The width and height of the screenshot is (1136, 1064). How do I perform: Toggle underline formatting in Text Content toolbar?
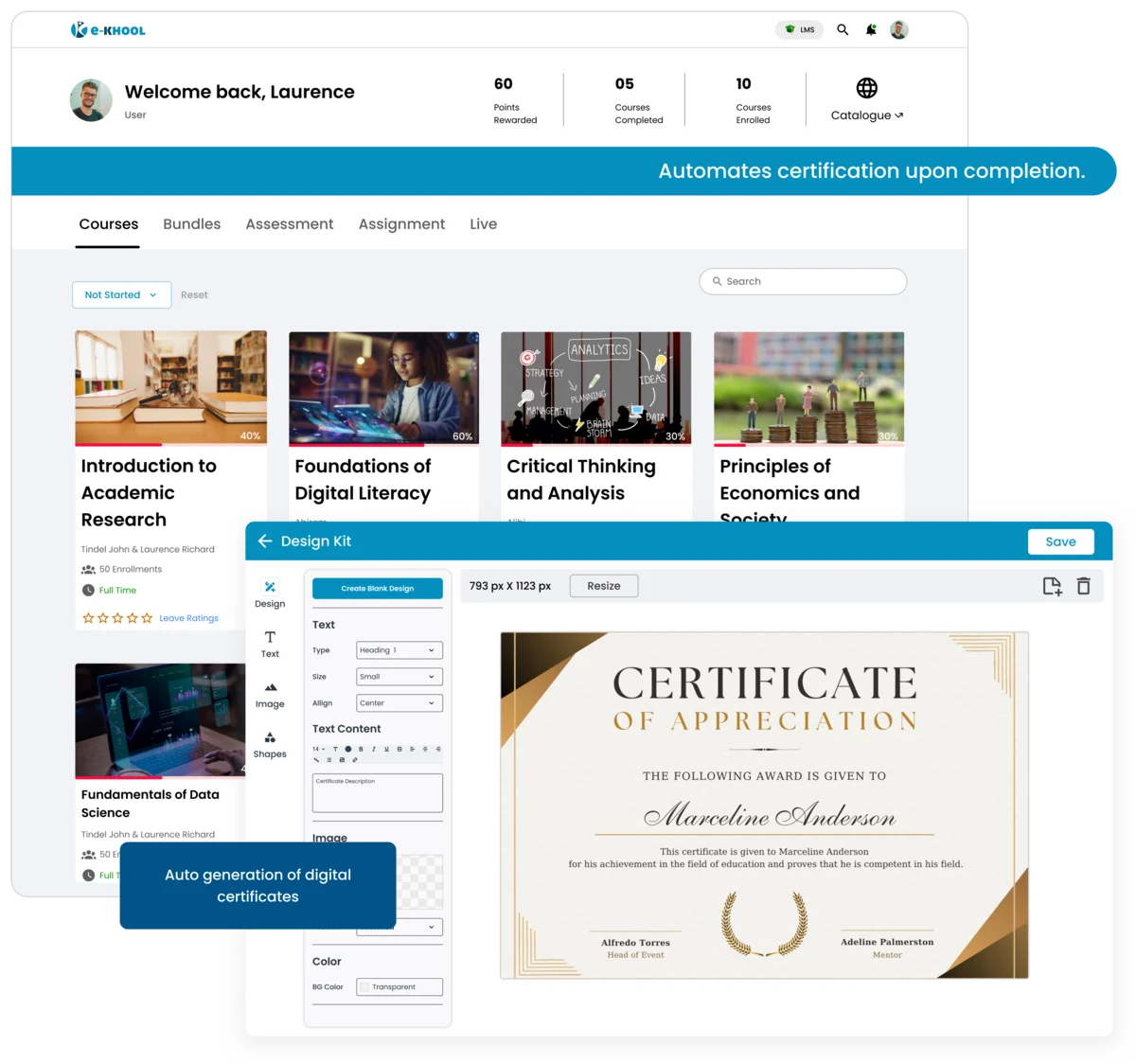click(x=387, y=749)
